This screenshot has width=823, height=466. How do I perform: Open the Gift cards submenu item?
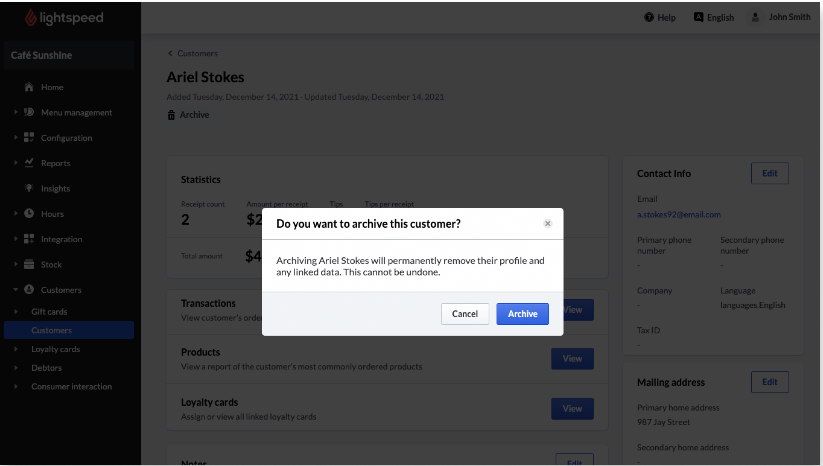tap(49, 311)
